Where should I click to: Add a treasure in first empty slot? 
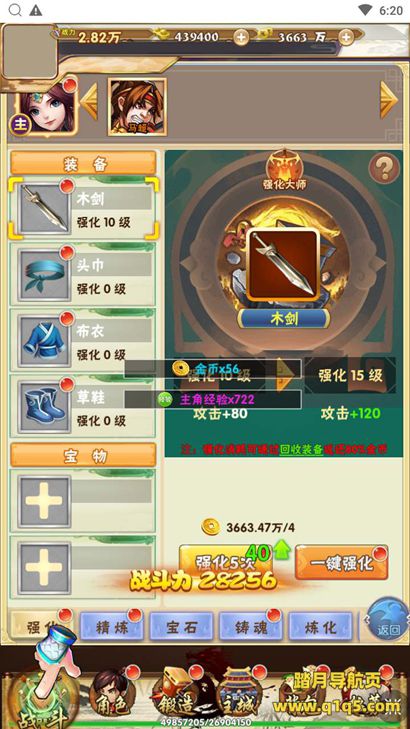[44, 501]
